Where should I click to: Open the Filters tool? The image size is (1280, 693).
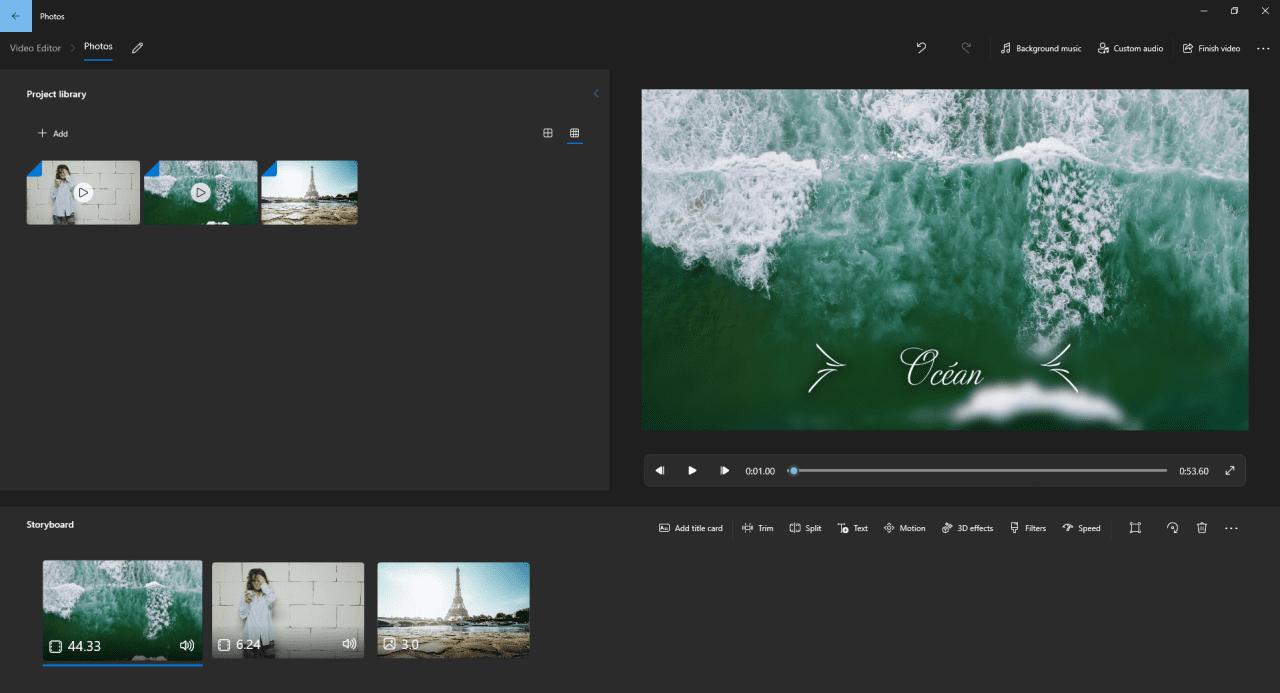(1027, 528)
